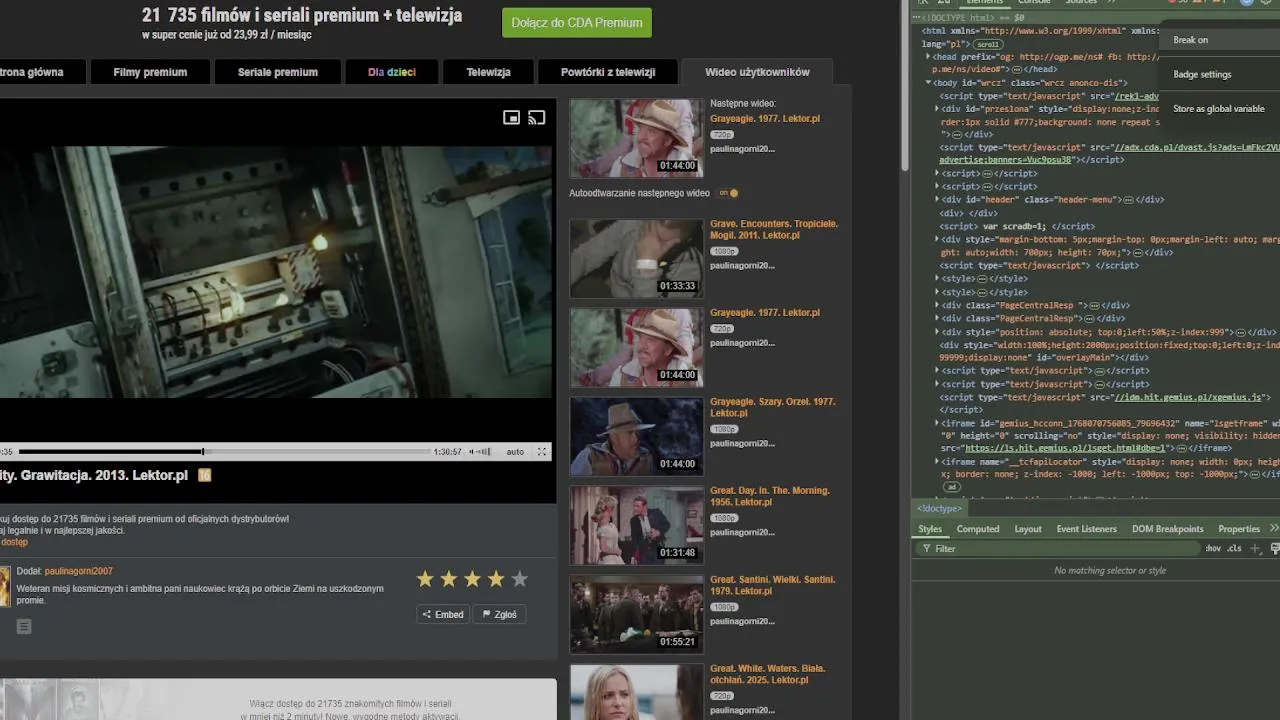Toggle autoplay of next video switch
Image resolution: width=1280 pixels, height=720 pixels.
coord(728,193)
